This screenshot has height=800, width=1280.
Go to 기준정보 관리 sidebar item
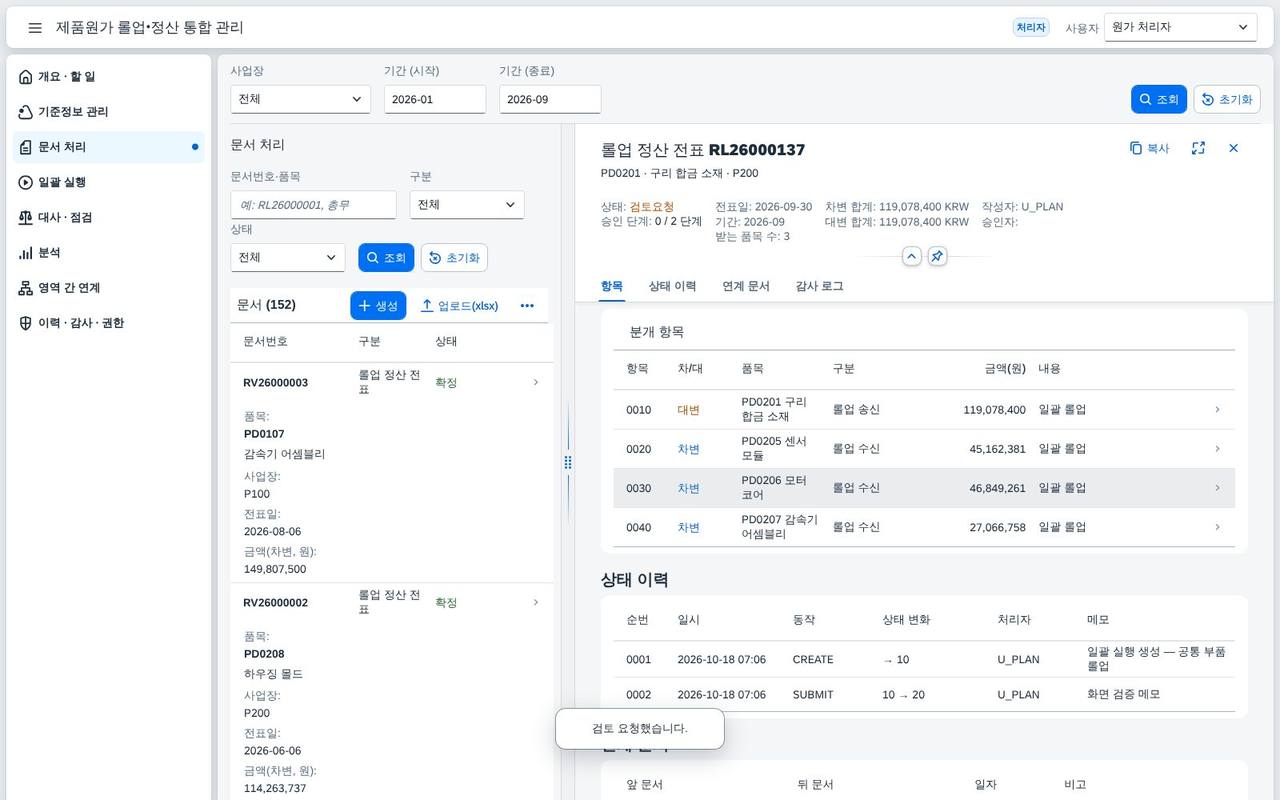108,112
